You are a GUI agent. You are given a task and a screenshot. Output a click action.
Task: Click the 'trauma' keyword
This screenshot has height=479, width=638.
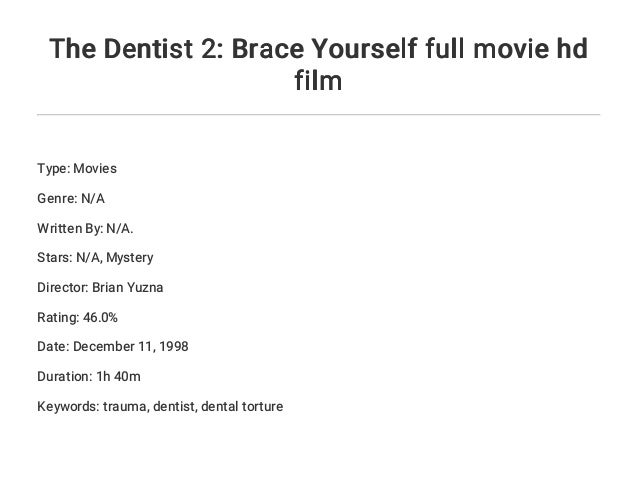pyautogui.click(x=125, y=407)
